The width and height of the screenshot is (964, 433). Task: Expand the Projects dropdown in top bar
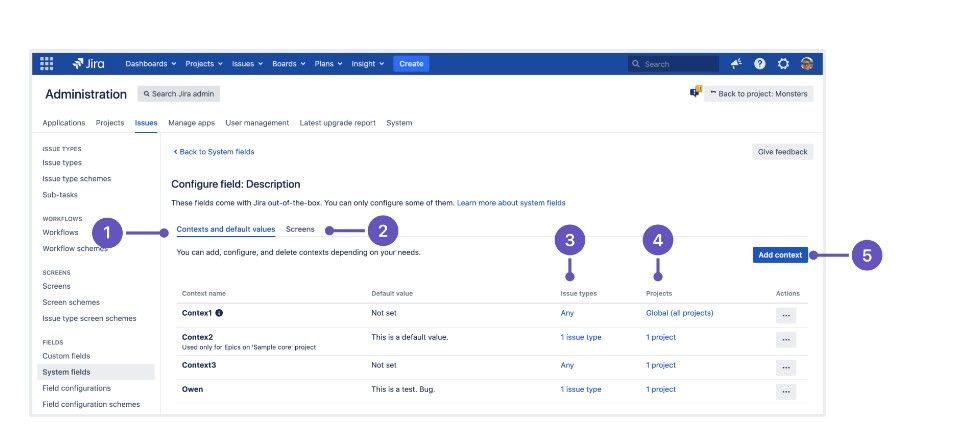(x=204, y=63)
